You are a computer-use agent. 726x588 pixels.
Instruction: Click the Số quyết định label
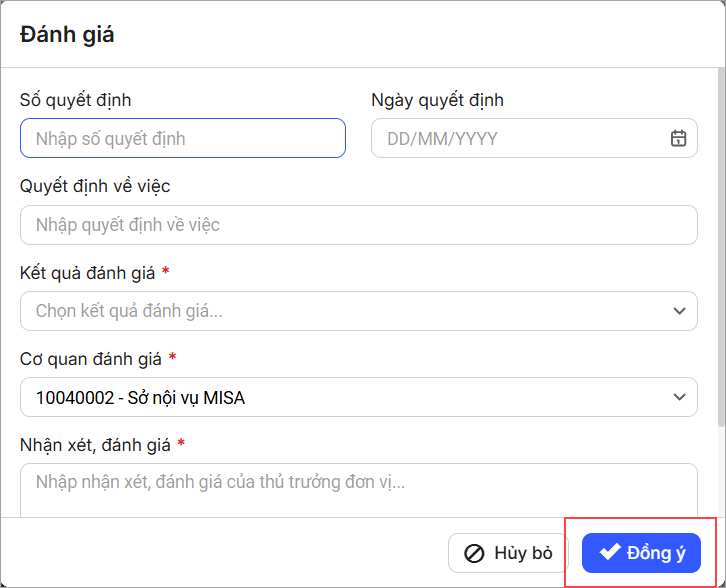76,100
